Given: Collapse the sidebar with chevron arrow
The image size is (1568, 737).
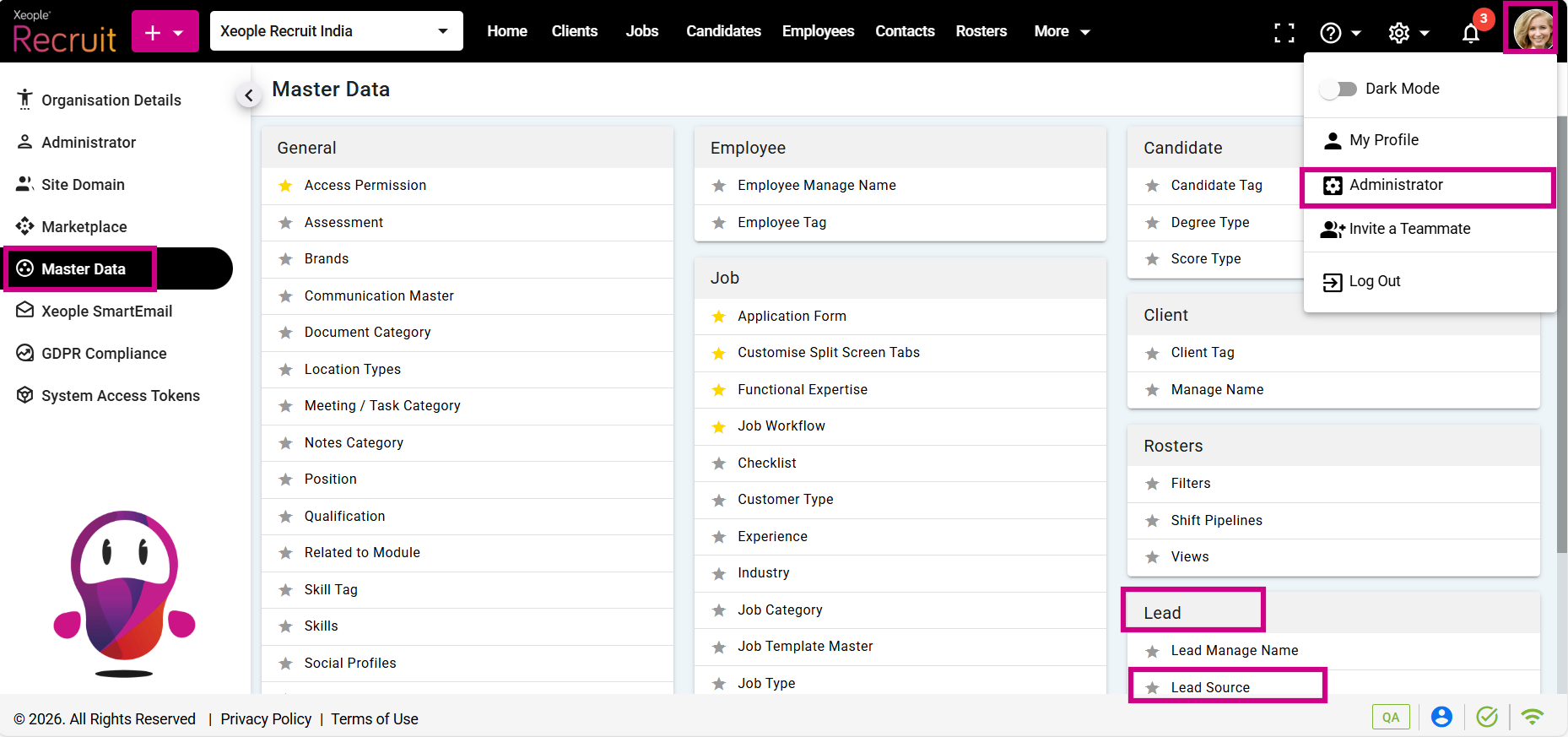Looking at the screenshot, I should [248, 95].
